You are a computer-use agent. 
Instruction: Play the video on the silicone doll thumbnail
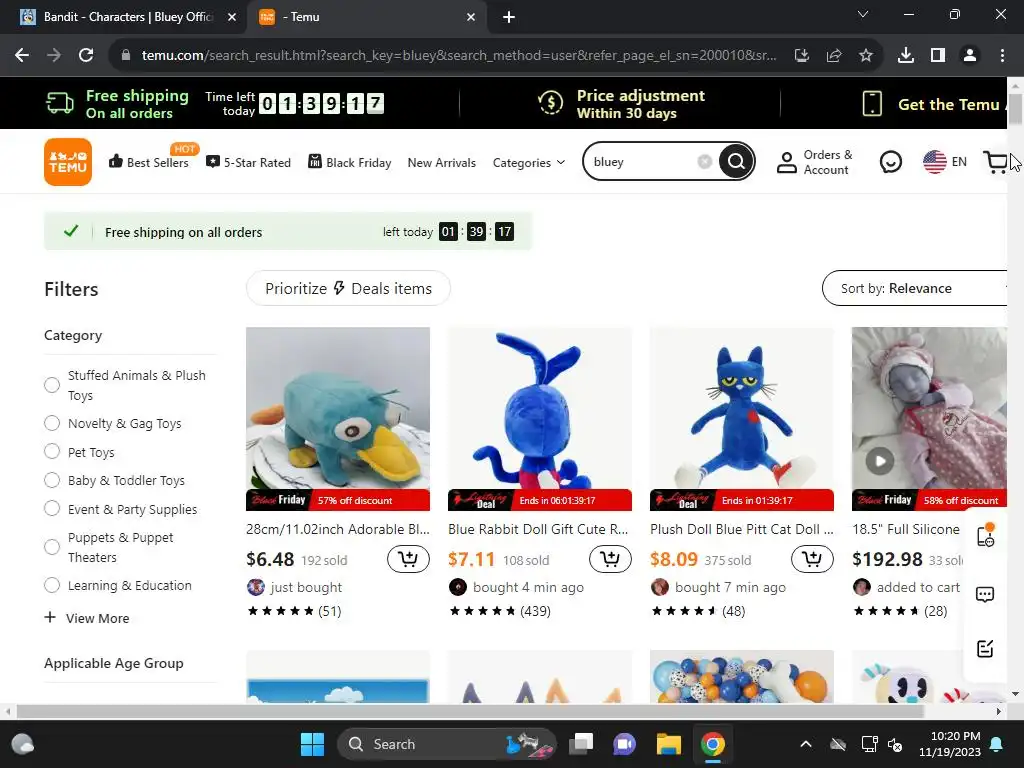880,461
